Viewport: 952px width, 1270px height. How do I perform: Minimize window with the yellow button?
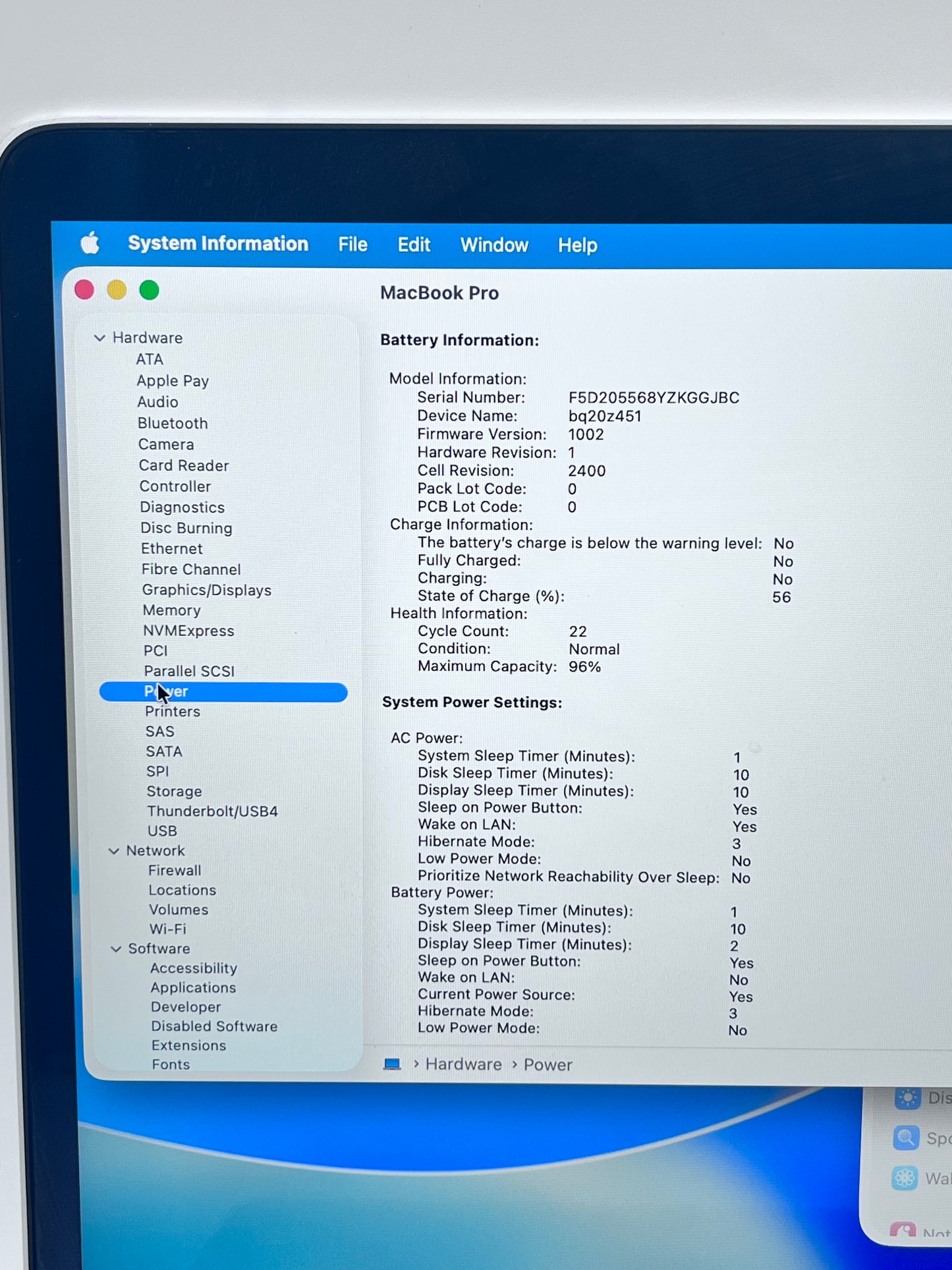[117, 289]
